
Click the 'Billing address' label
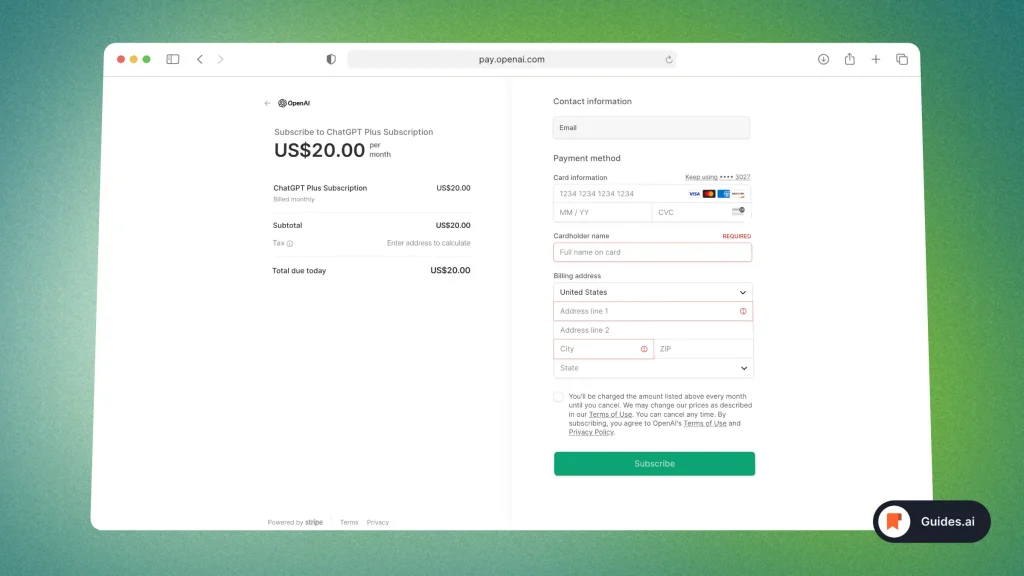577,276
